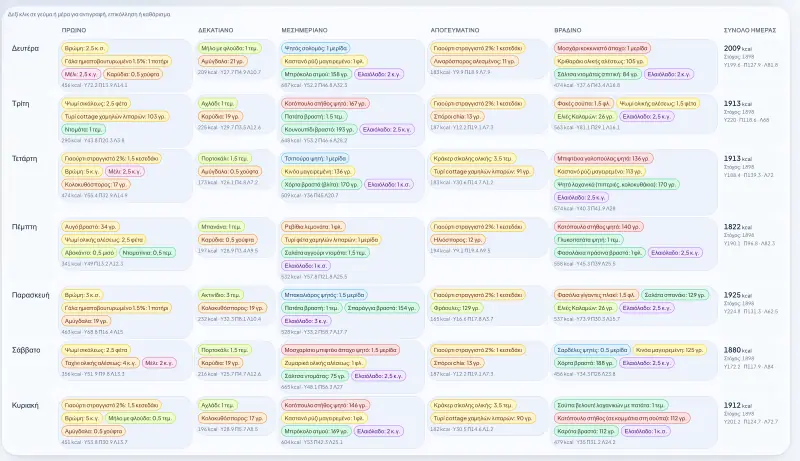Select the Μήλο με φλούδα 1 τεμ. chip

pos(230,48)
